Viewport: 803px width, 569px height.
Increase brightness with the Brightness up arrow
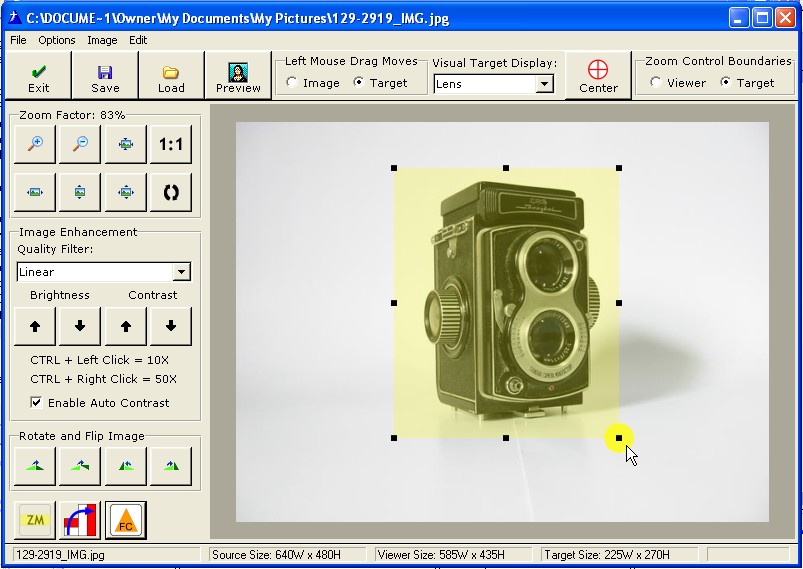(x=35, y=326)
